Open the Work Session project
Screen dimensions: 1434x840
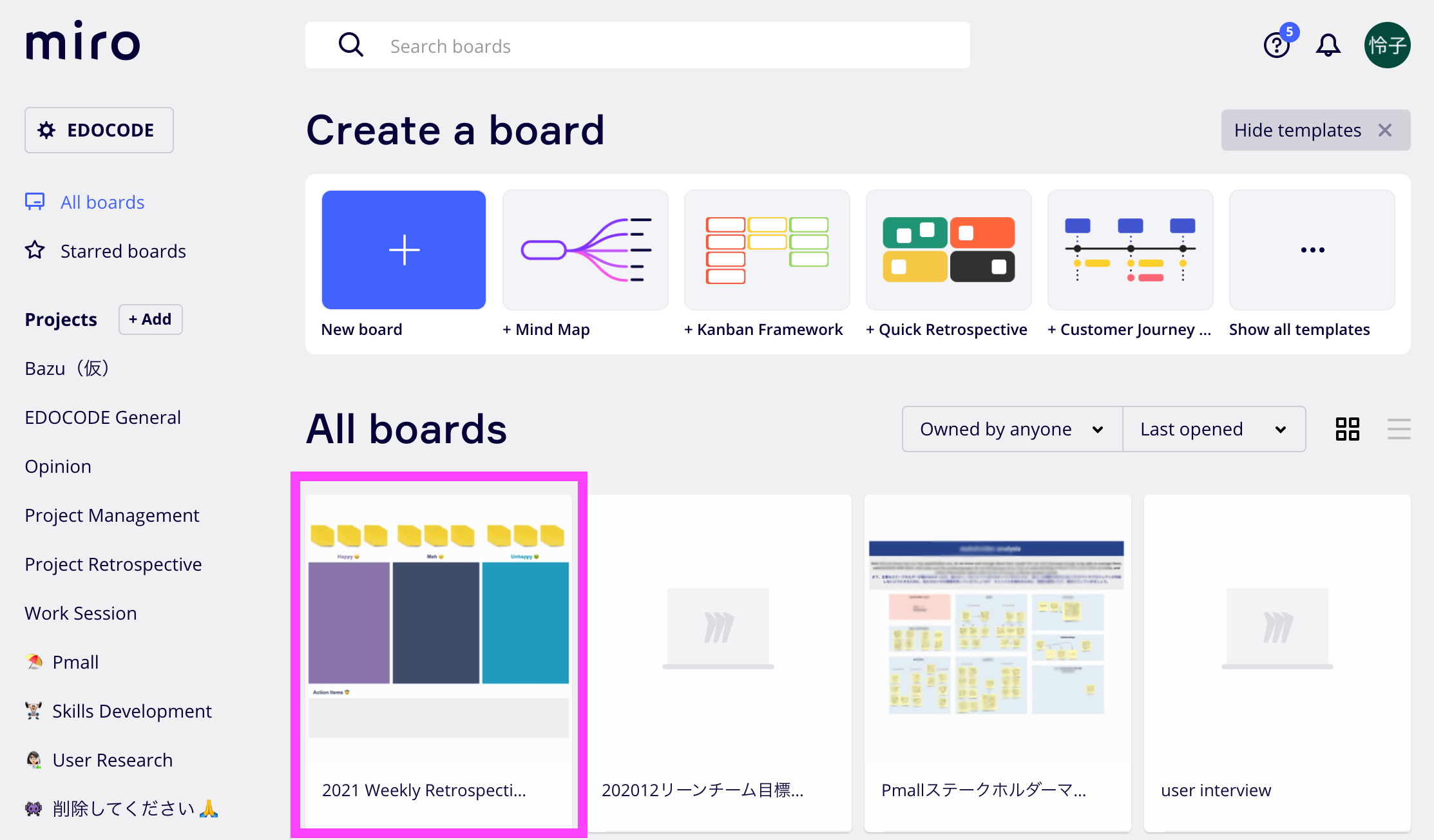pyautogui.click(x=81, y=613)
